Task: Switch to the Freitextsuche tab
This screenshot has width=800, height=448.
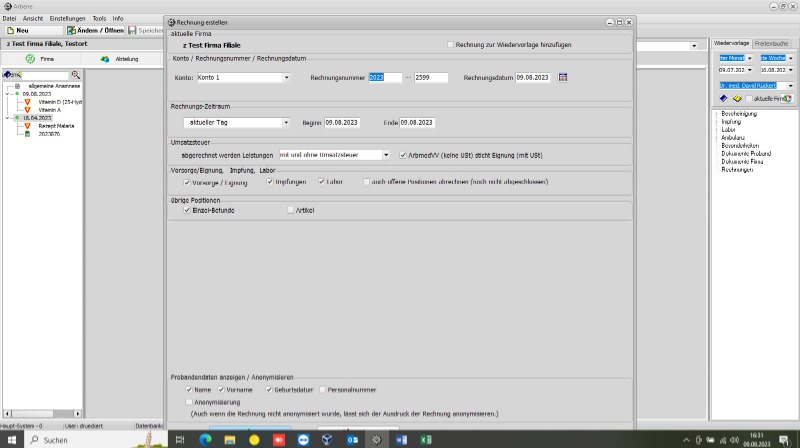Action: pyautogui.click(x=771, y=44)
